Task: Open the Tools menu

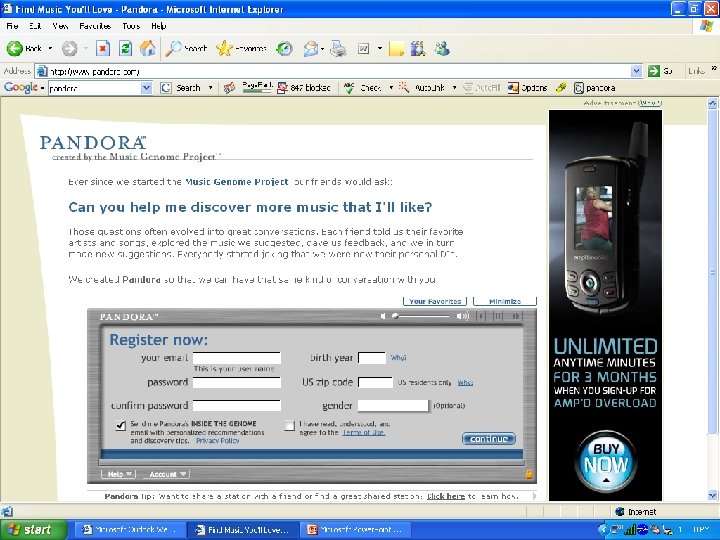Action: click(x=131, y=26)
